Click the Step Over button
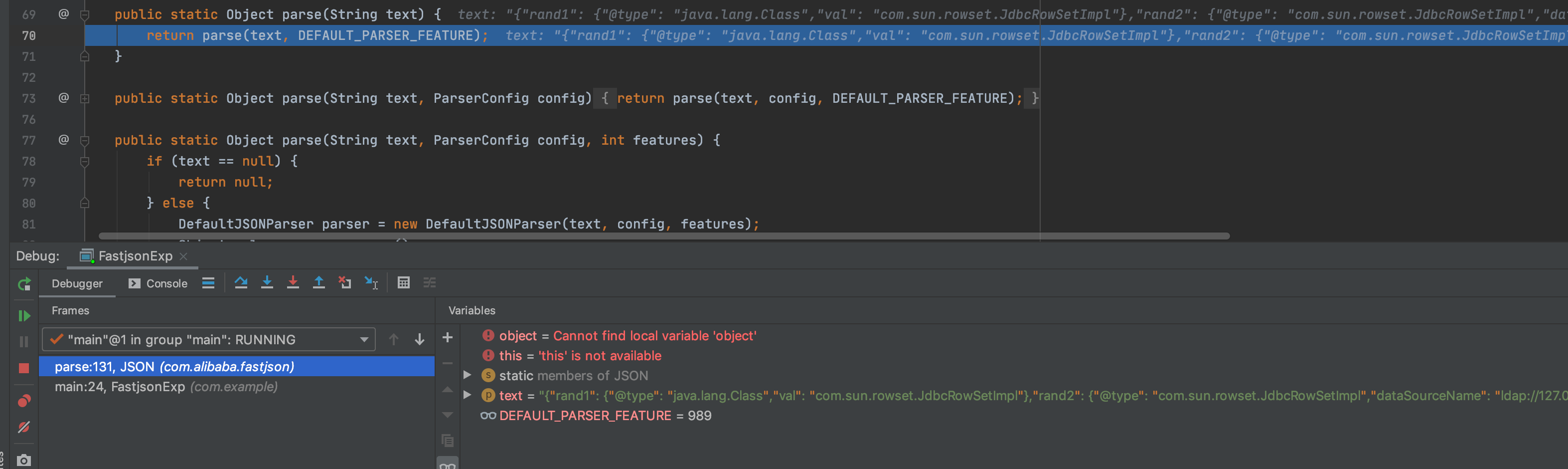The width and height of the screenshot is (1568, 469). point(241,282)
